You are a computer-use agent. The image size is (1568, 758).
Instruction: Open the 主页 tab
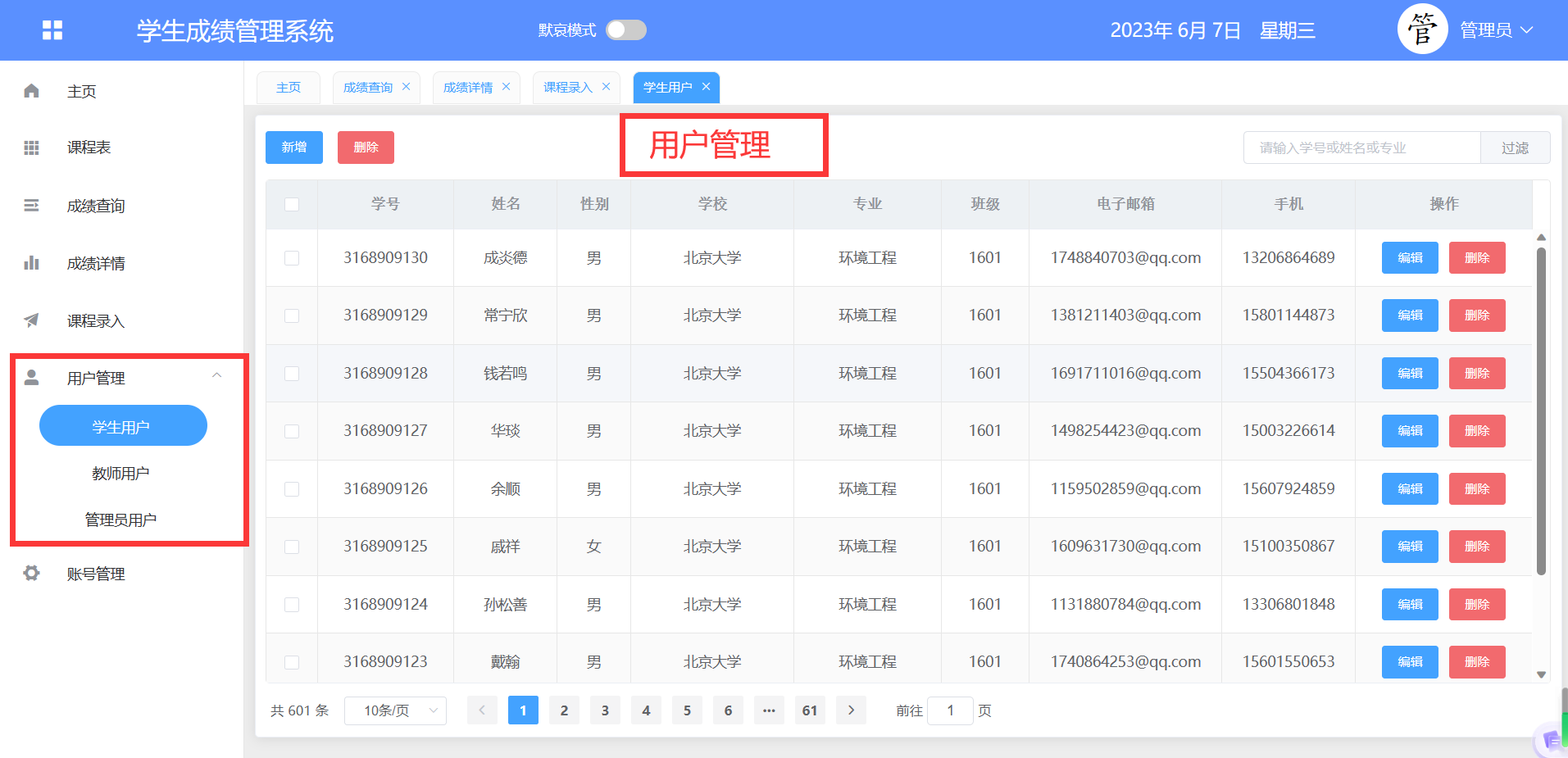pos(289,88)
